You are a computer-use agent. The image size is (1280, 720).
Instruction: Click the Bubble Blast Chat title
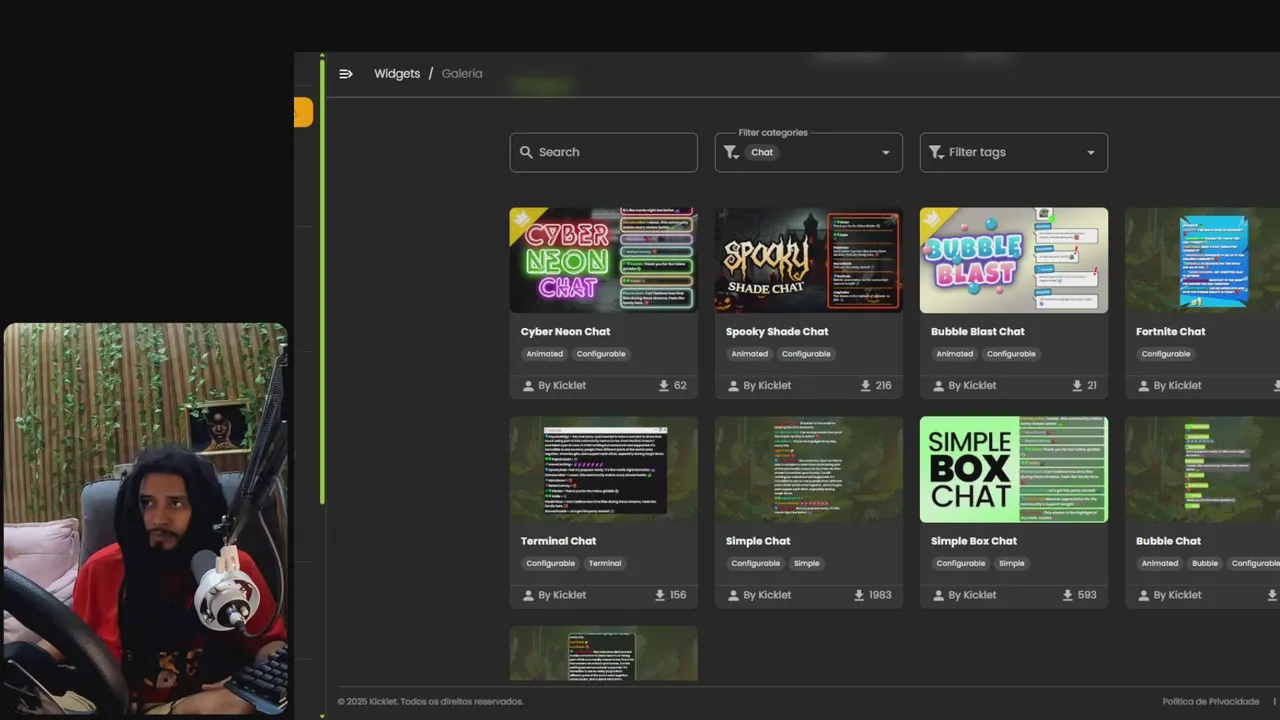[977, 332]
